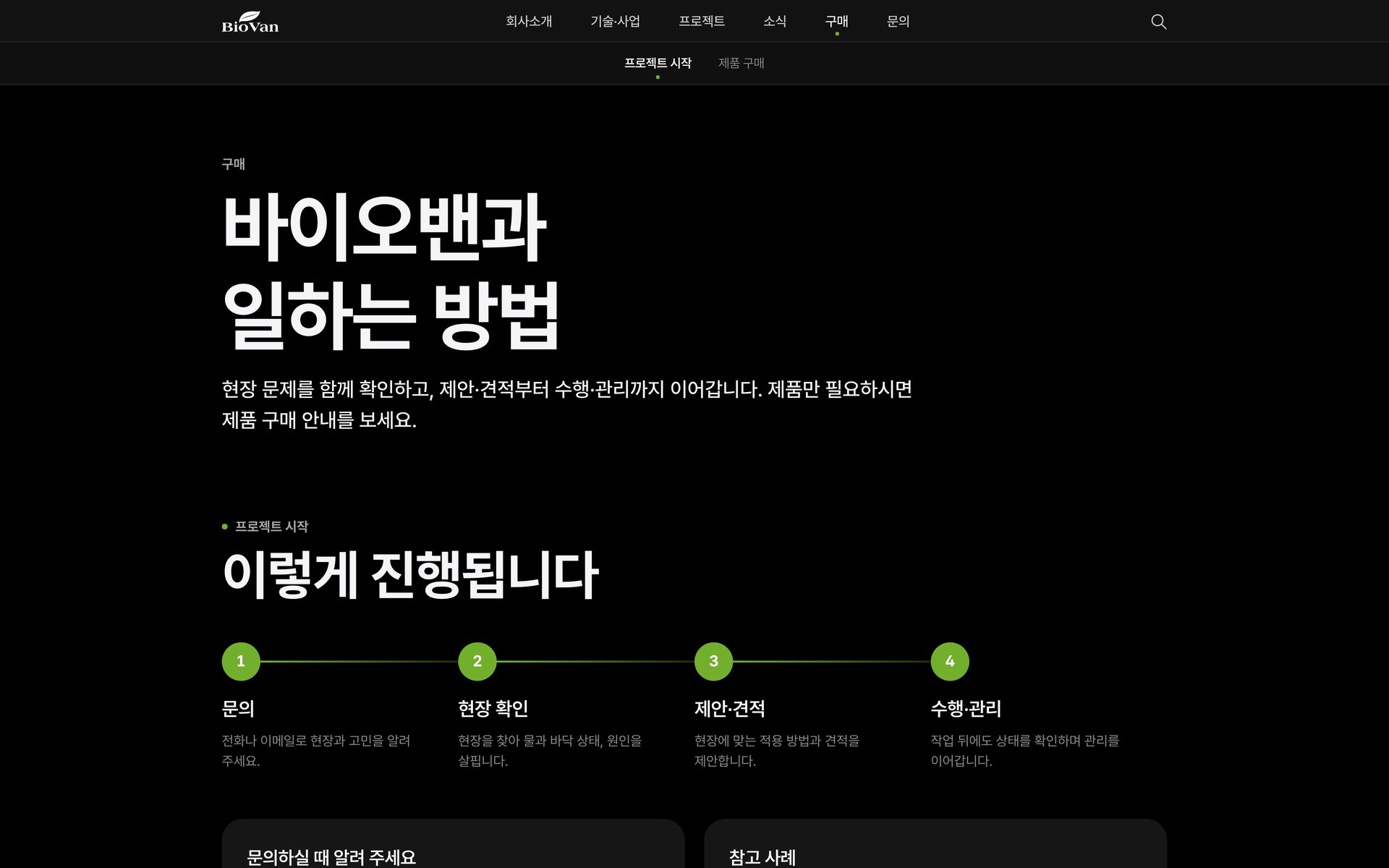Image resolution: width=1389 pixels, height=868 pixels.
Task: Click description text 현장을 찾아 물과 바닥 상태
Action: (x=550, y=751)
